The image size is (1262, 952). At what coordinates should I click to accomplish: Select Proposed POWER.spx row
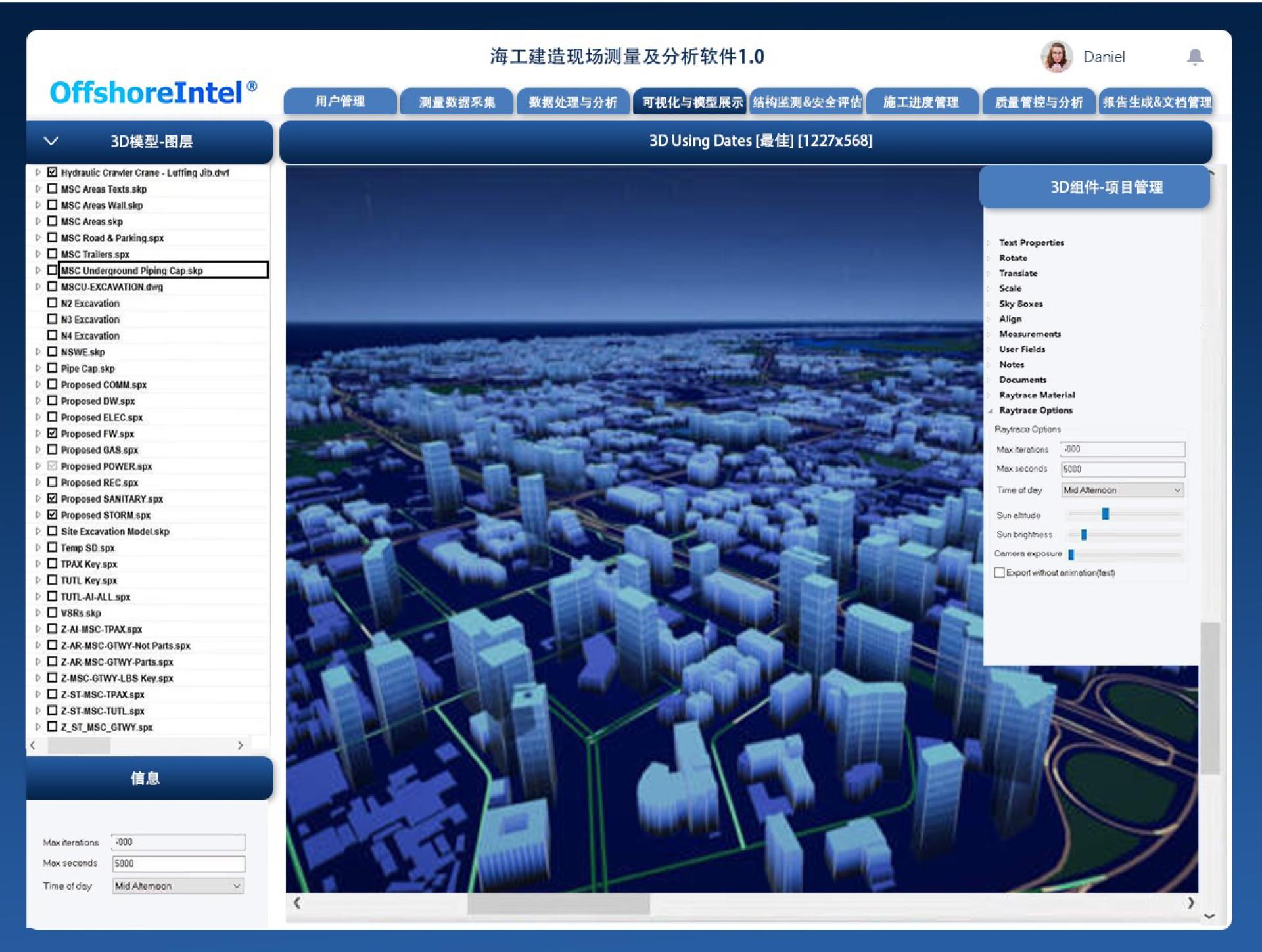pyautogui.click(x=106, y=466)
